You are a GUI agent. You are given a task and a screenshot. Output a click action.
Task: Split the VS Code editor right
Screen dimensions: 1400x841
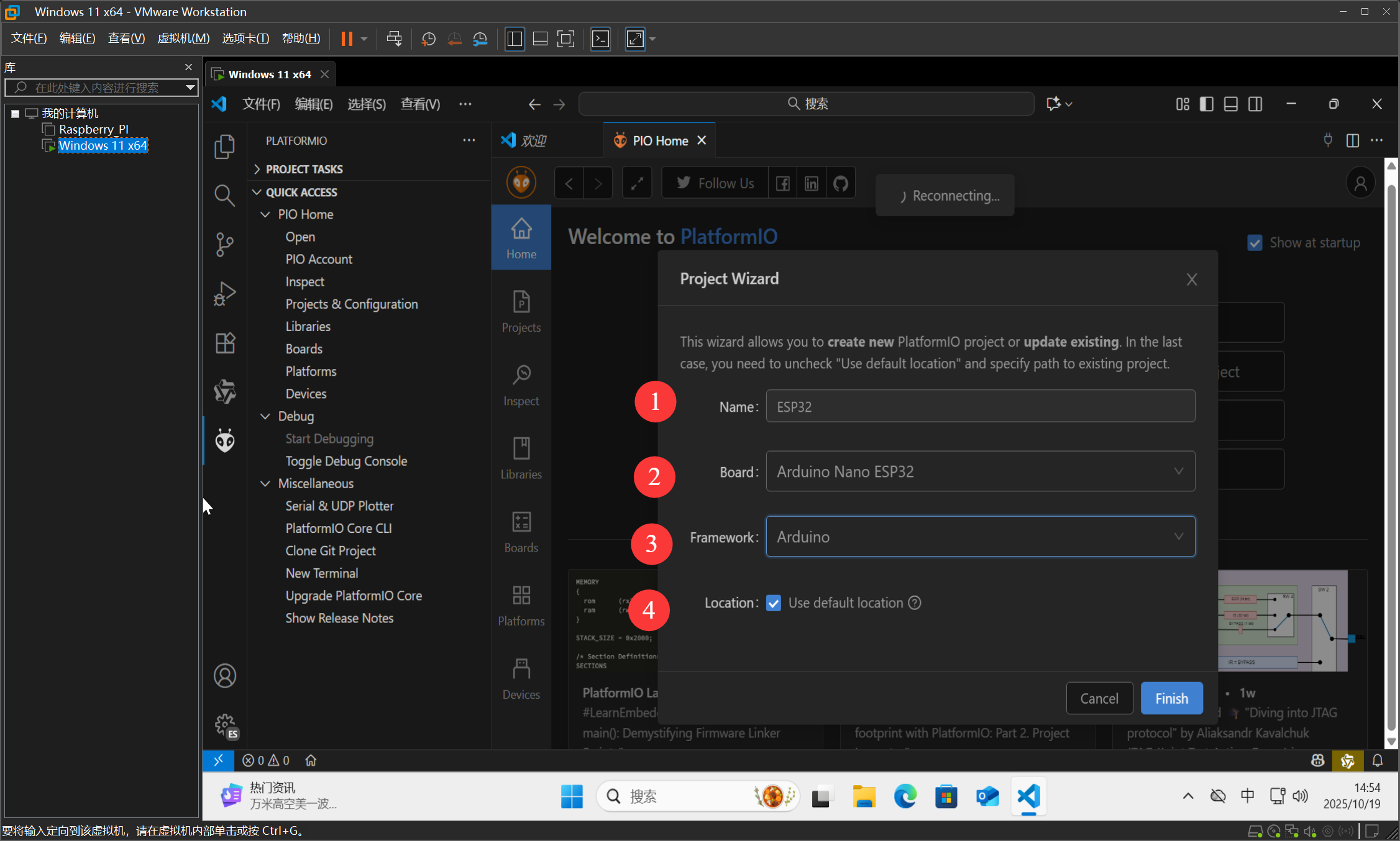click(x=1352, y=140)
